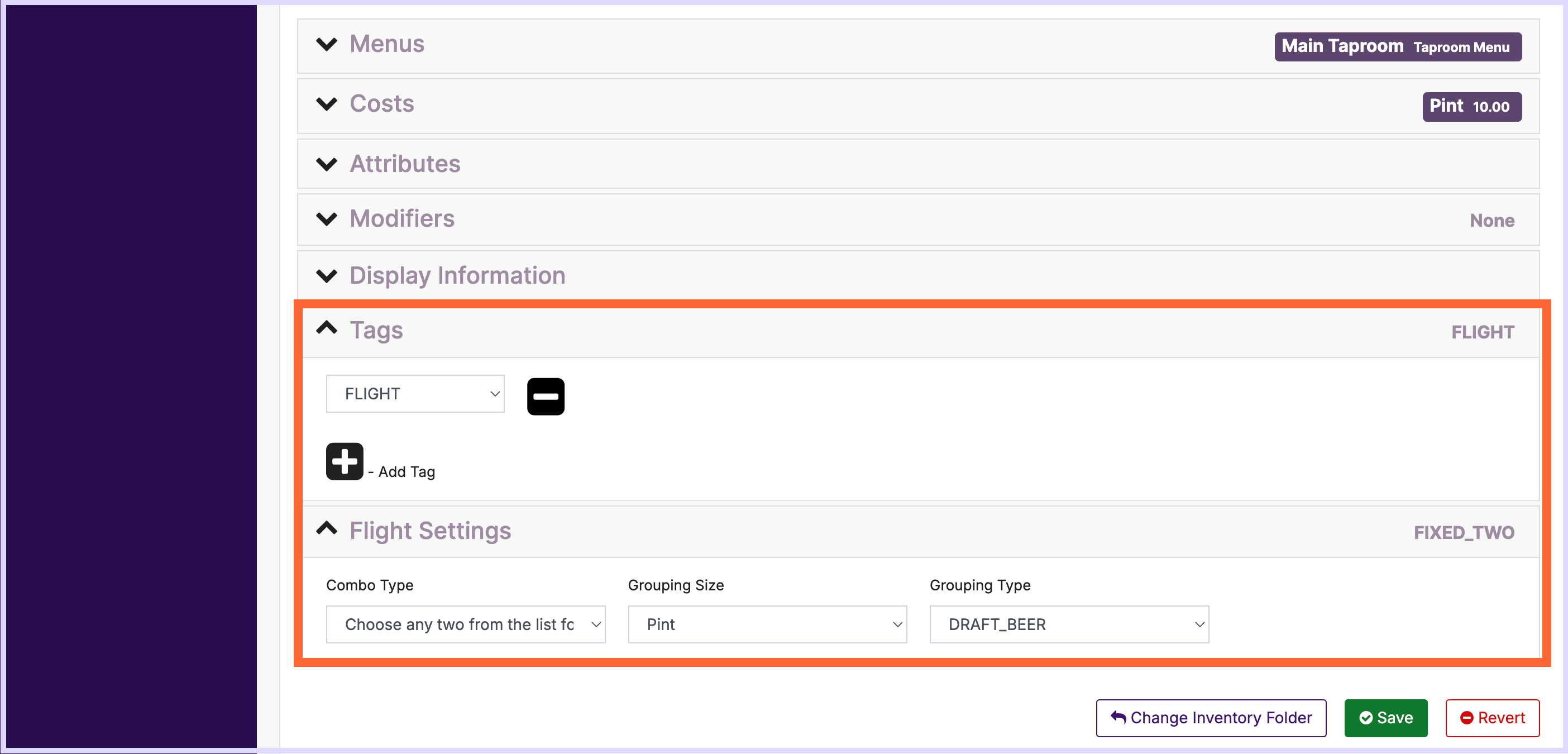Click the Menus section title
Image resolution: width=1568 pixels, height=754 pixels.
click(386, 44)
